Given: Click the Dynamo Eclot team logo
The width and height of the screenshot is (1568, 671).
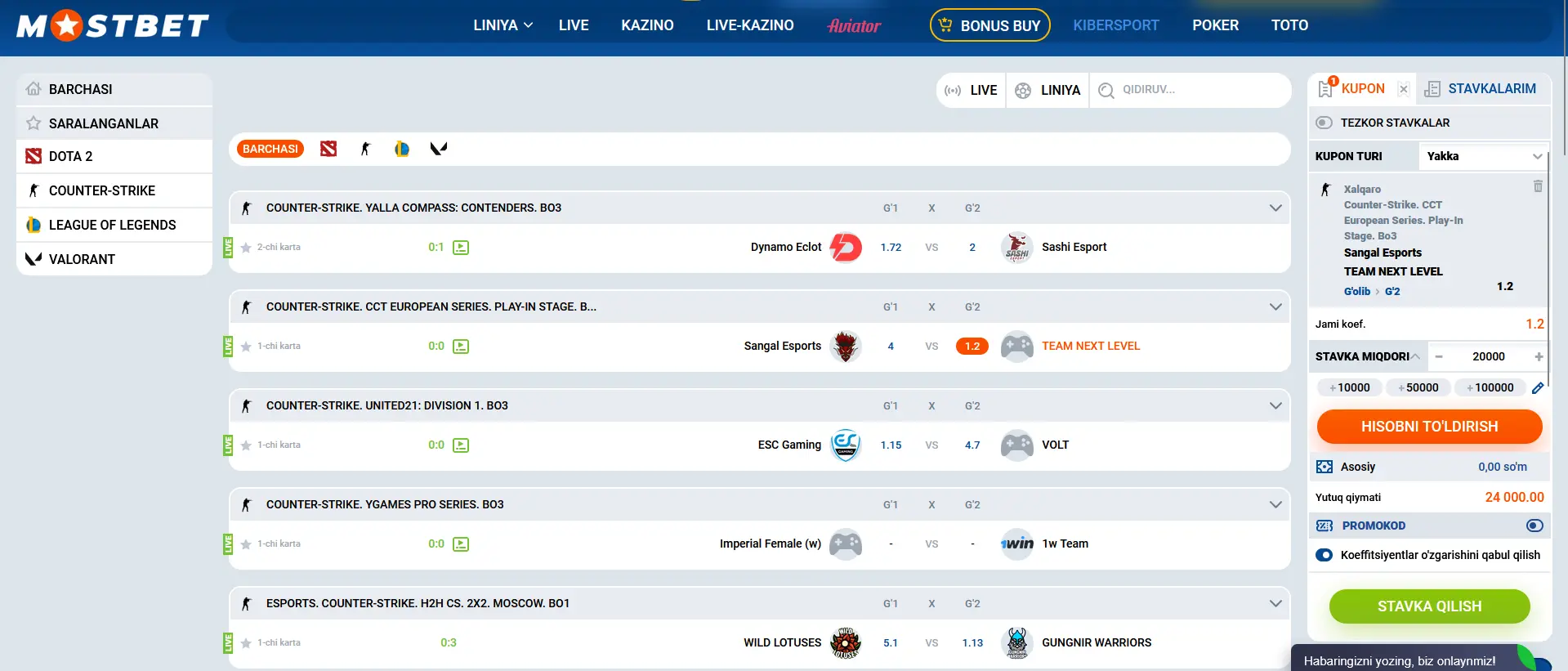Looking at the screenshot, I should [x=846, y=248].
